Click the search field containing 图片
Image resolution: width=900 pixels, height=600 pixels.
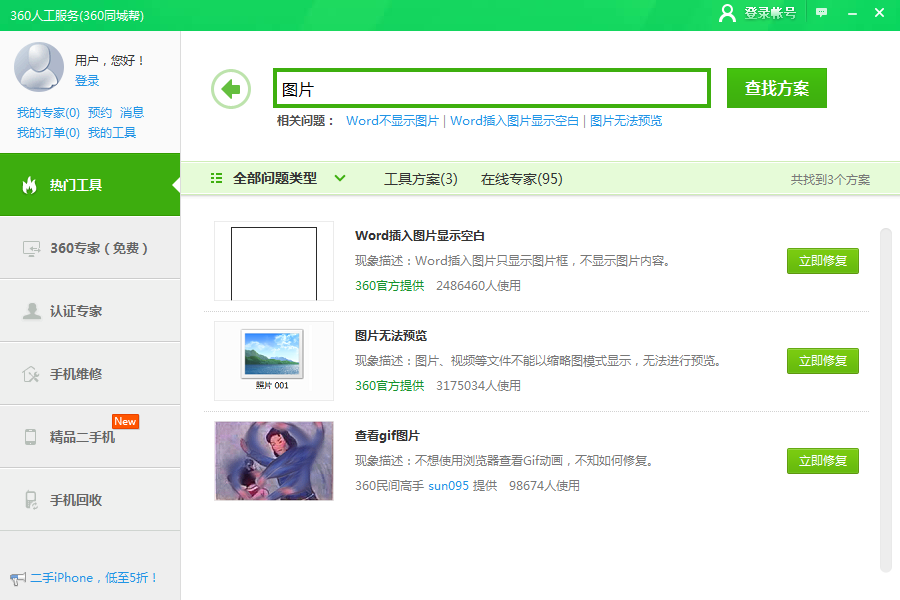tap(492, 88)
